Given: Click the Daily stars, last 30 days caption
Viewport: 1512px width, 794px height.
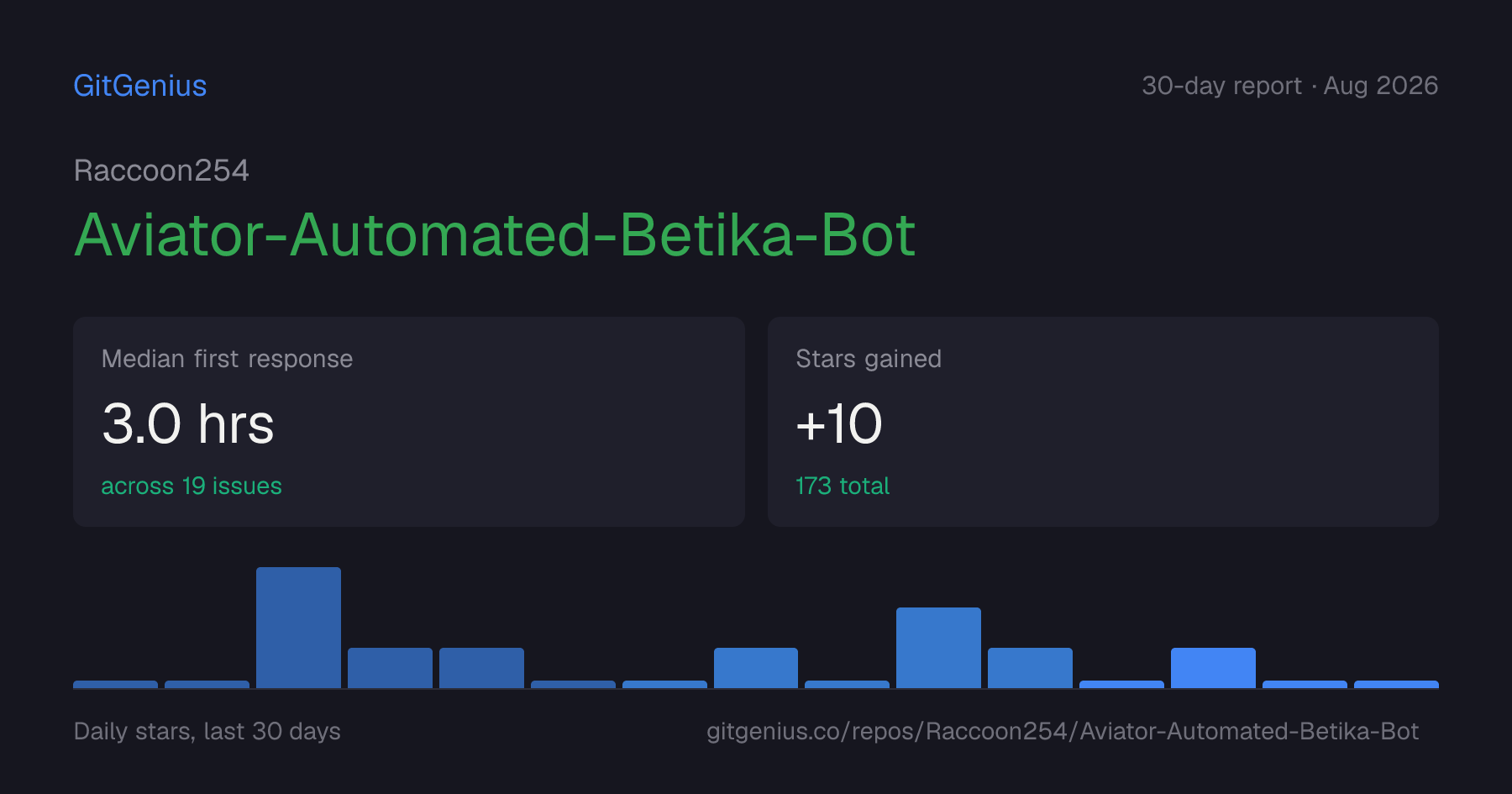Looking at the screenshot, I should click(x=207, y=731).
